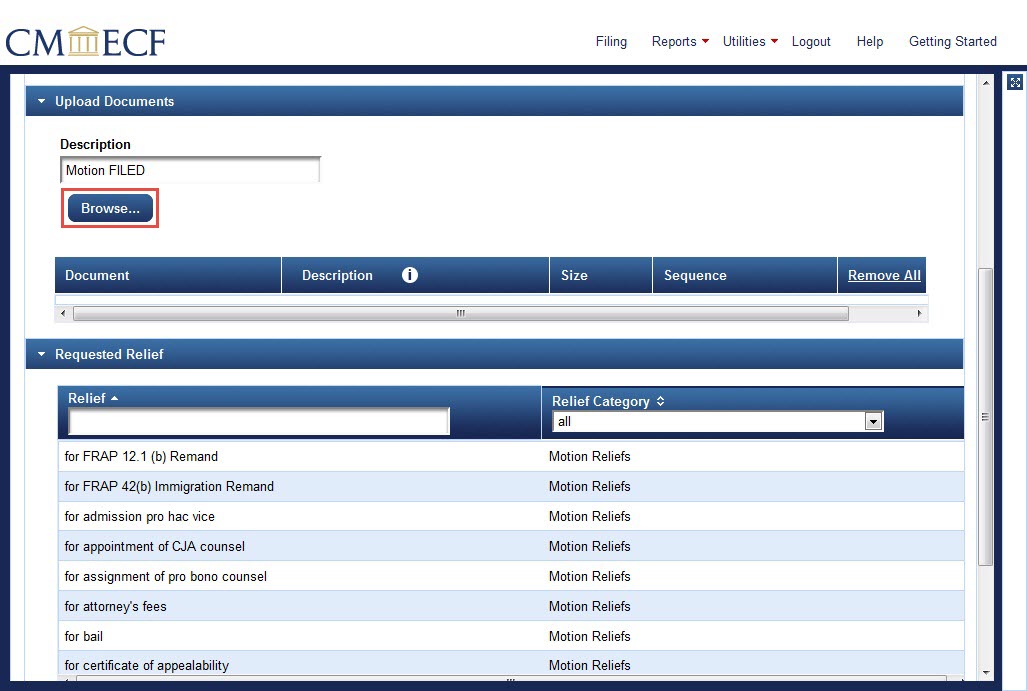Open the Filing menu item
The image size is (1027, 691).
click(611, 41)
